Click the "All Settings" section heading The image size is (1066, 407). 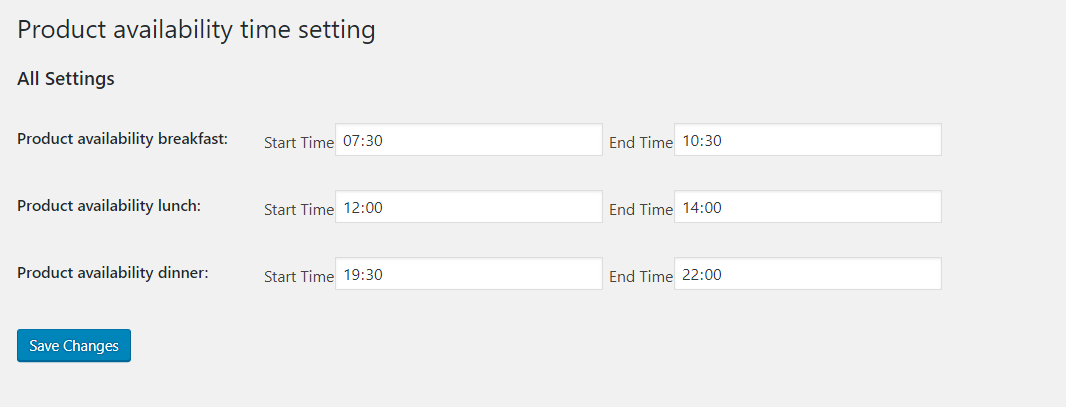[x=66, y=79]
